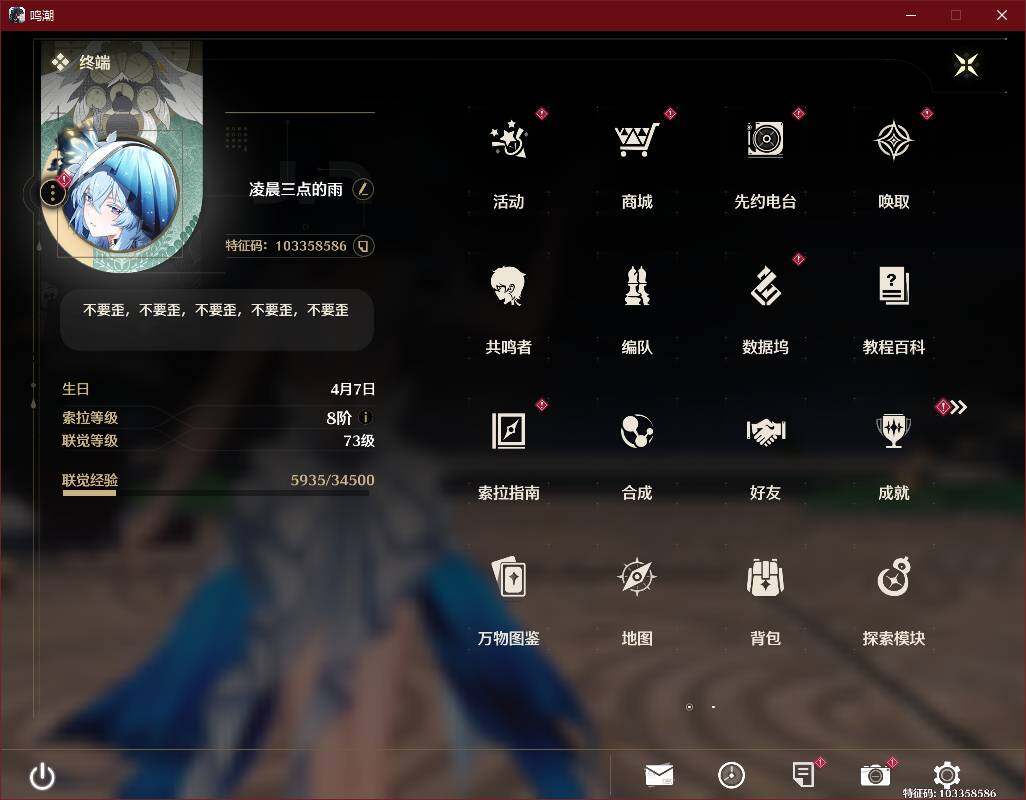
Task: Show 索拉等级 info with the i icon
Action: point(366,417)
